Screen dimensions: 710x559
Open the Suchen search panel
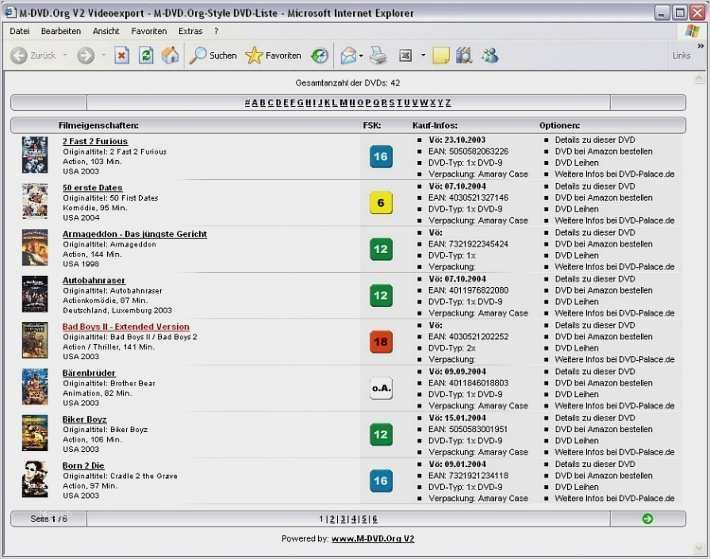(213, 56)
